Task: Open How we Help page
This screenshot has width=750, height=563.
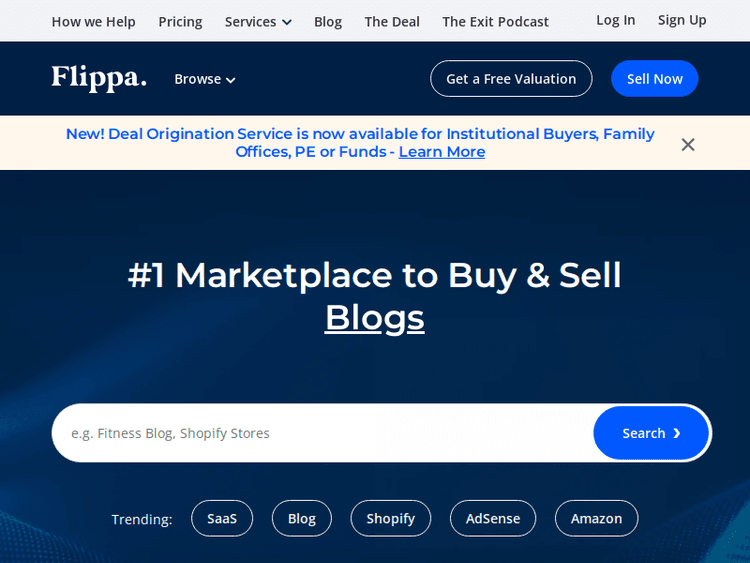Action: [93, 21]
